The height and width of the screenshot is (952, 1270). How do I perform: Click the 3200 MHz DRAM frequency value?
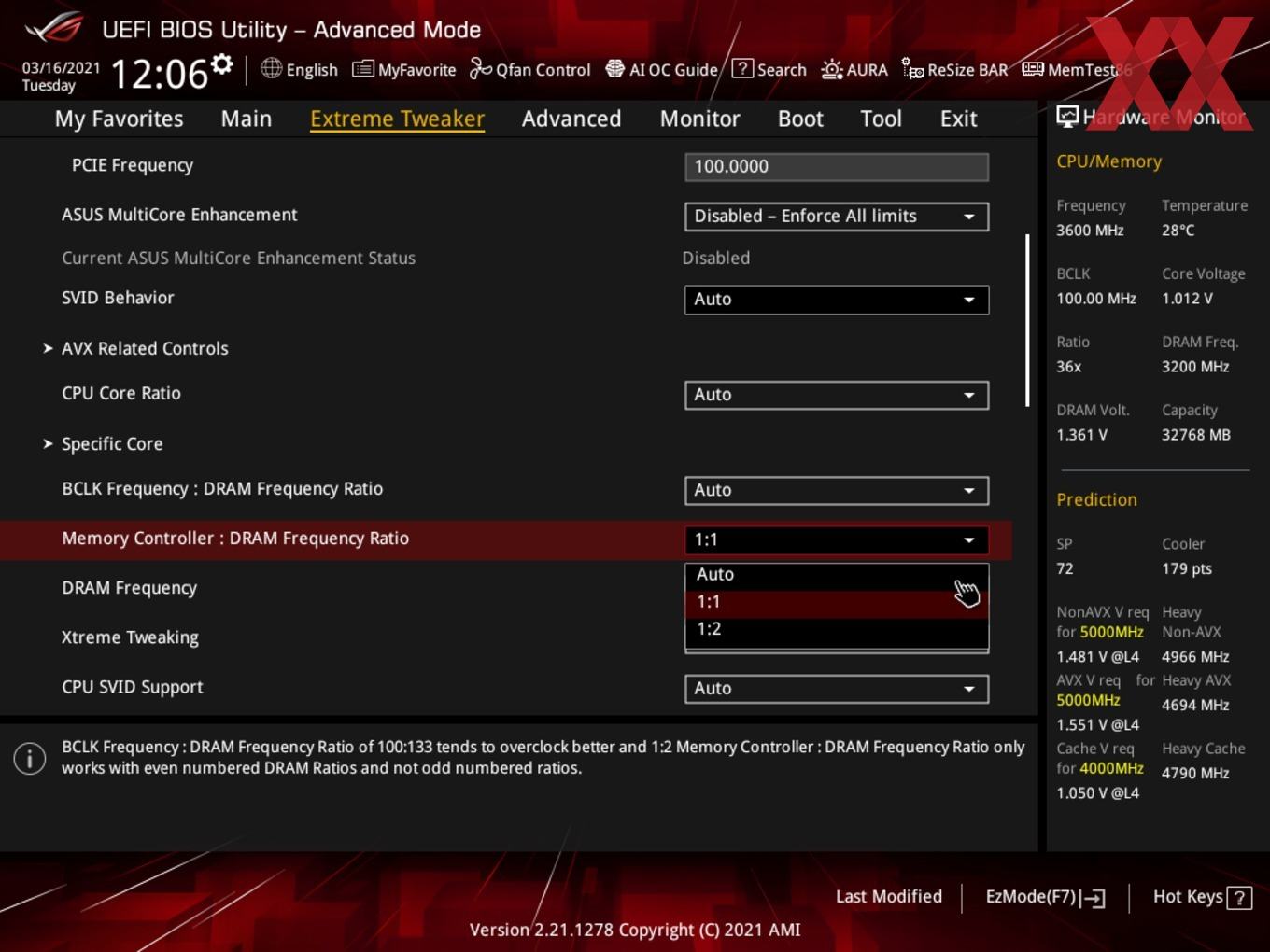(x=1195, y=367)
